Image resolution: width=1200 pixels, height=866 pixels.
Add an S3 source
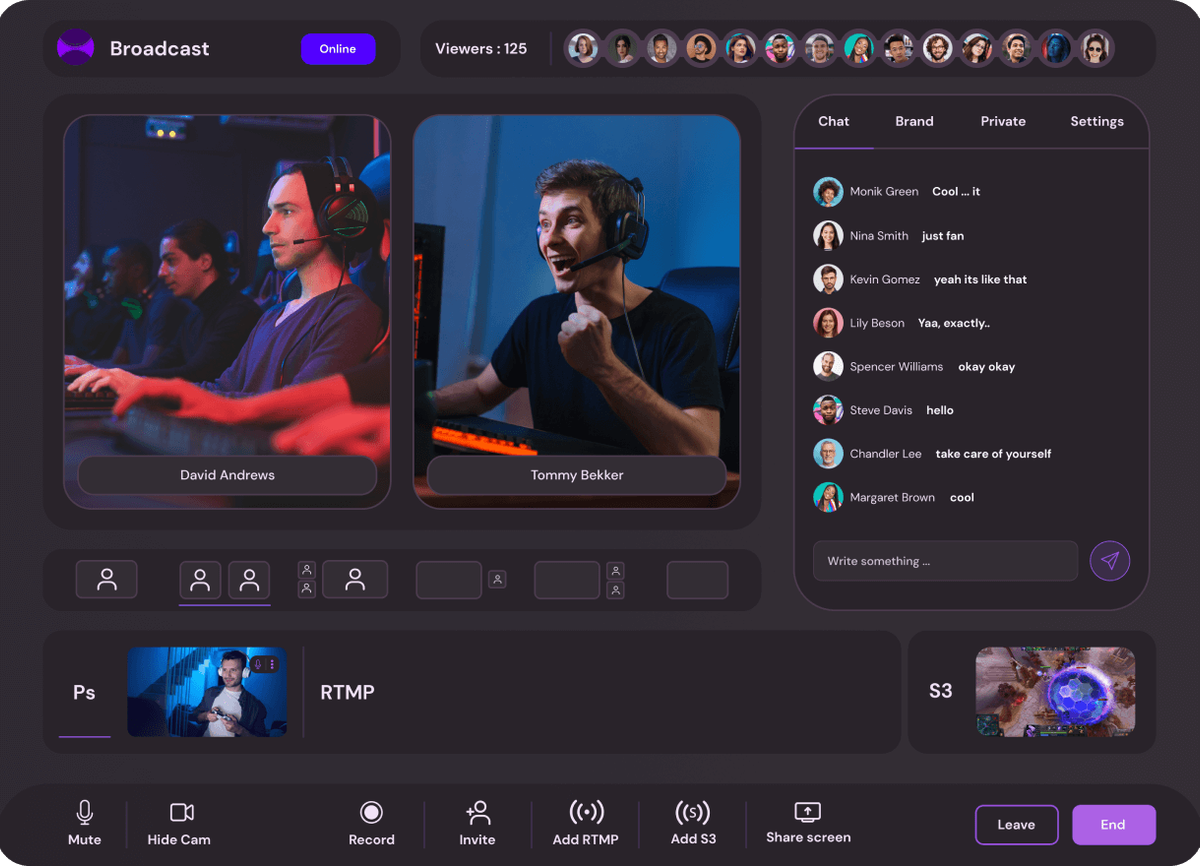(x=693, y=824)
